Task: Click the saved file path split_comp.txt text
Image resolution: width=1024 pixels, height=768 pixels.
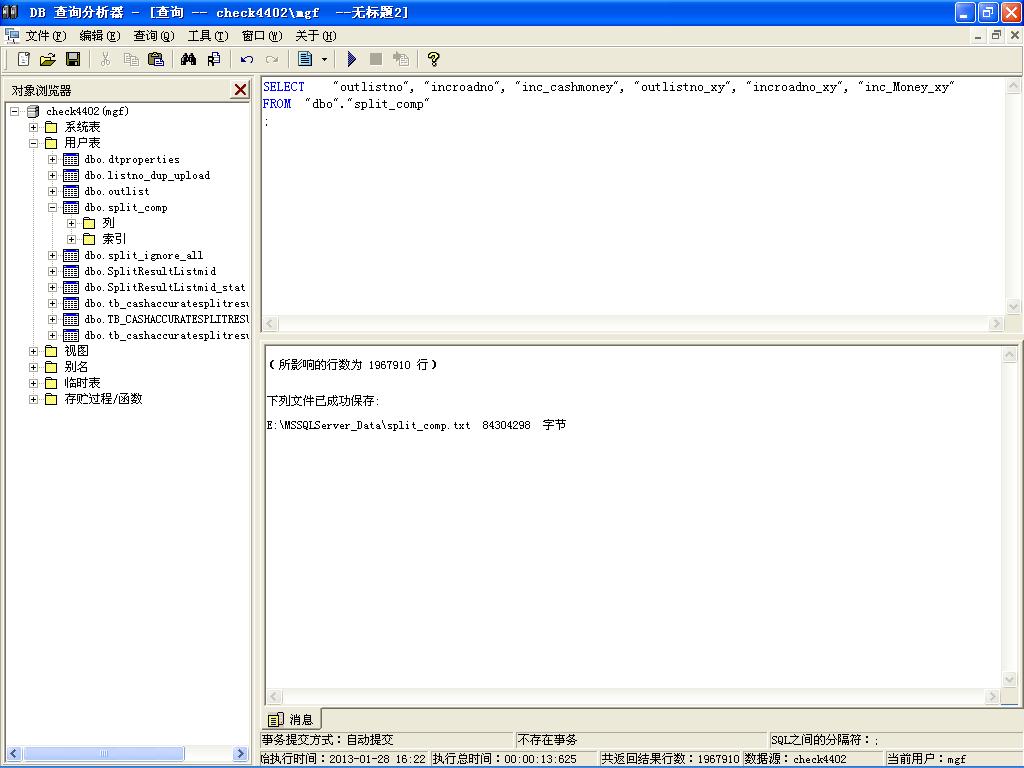Action: (368, 425)
